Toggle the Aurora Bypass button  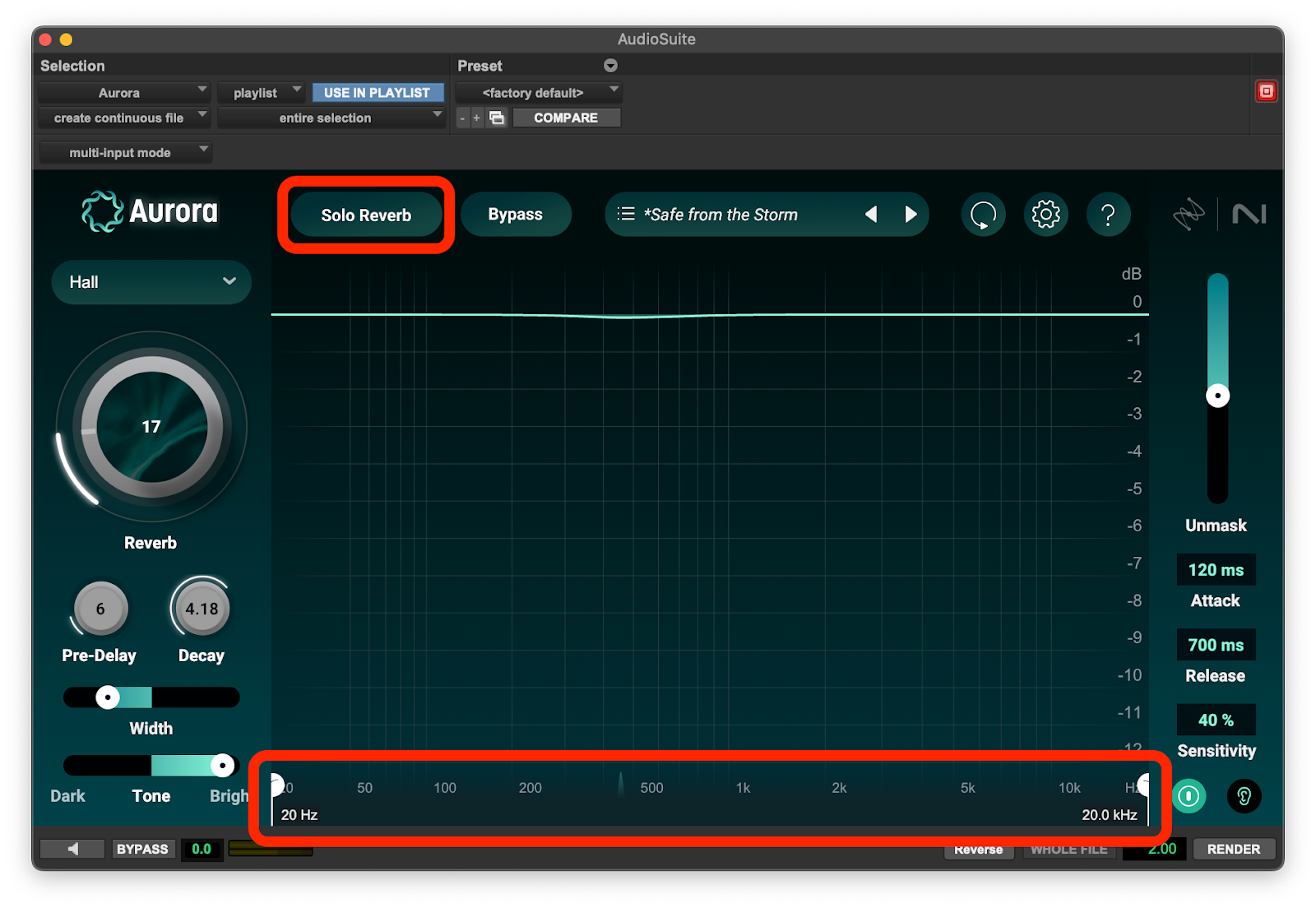516,215
